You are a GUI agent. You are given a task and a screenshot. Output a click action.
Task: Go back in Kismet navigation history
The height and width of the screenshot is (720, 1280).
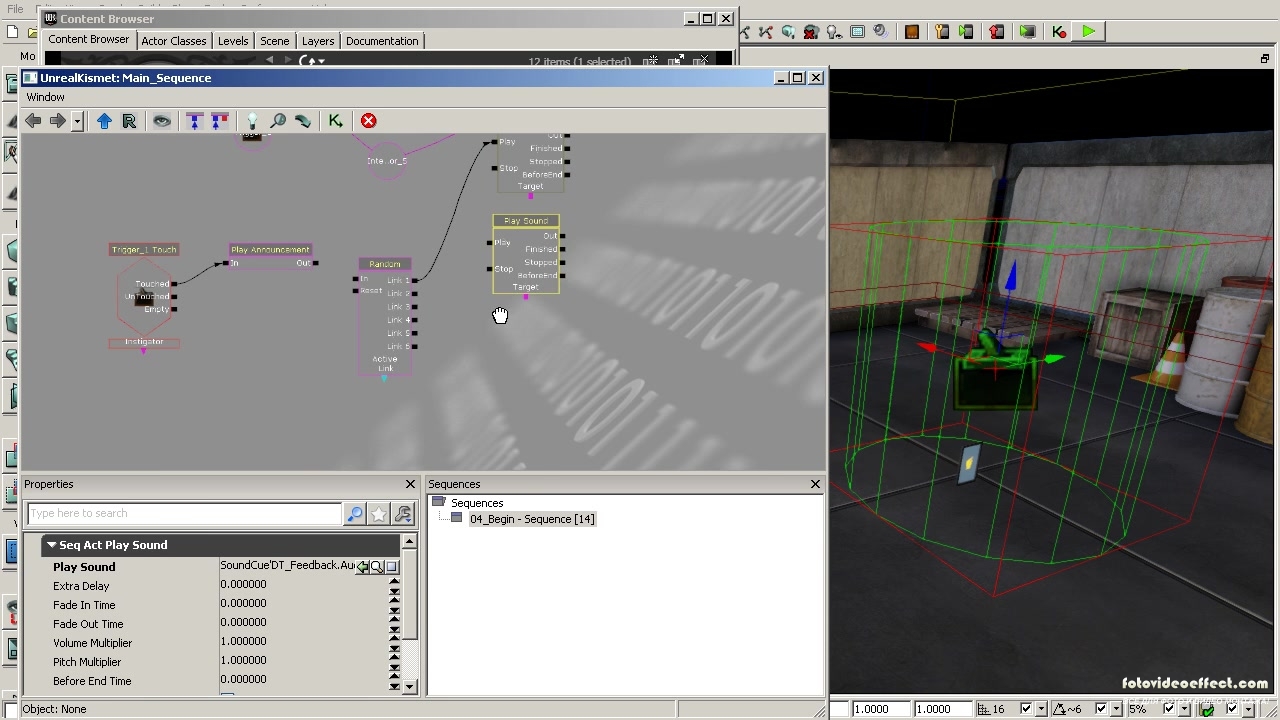point(33,121)
